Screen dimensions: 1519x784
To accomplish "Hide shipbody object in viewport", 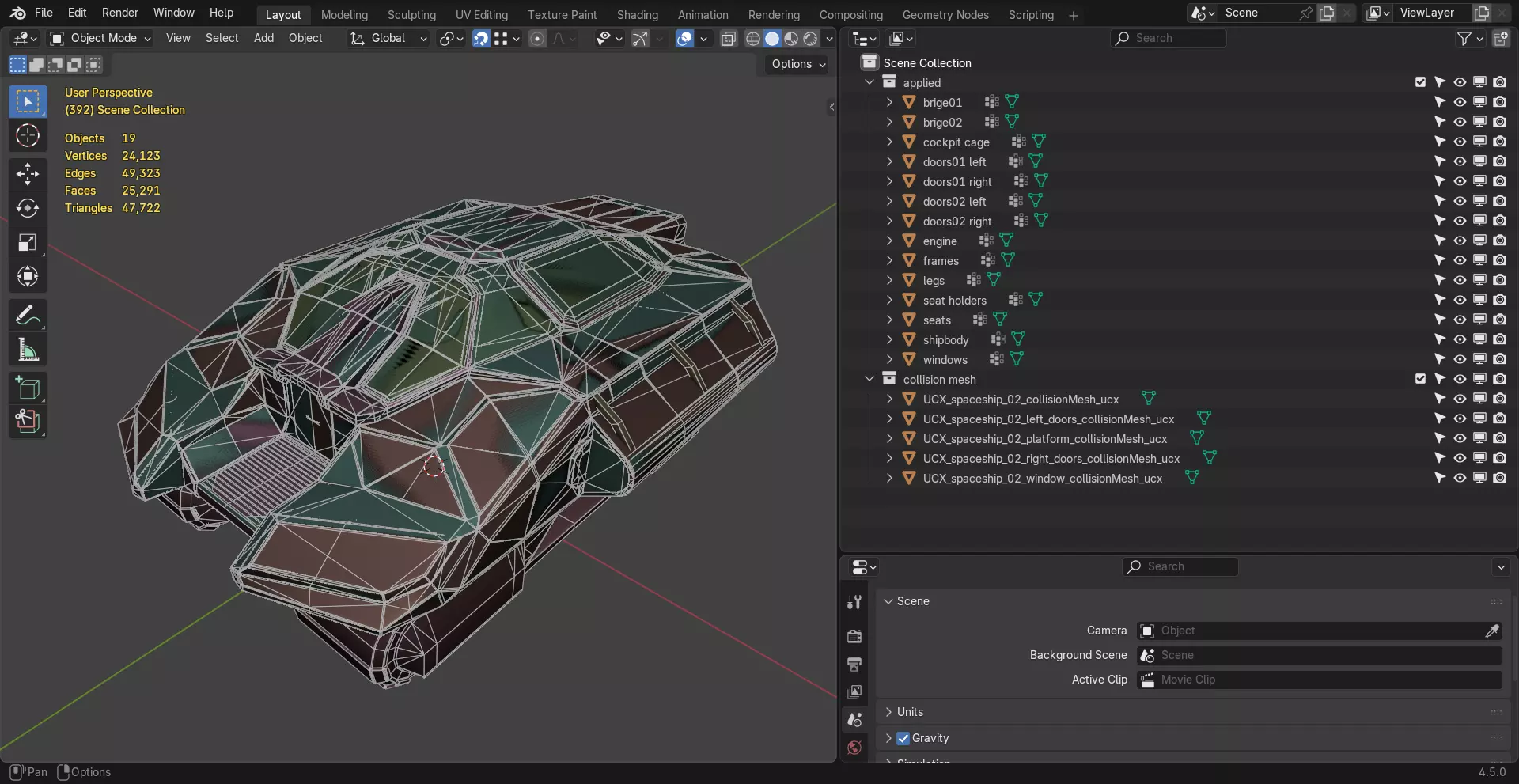I will tap(1460, 339).
